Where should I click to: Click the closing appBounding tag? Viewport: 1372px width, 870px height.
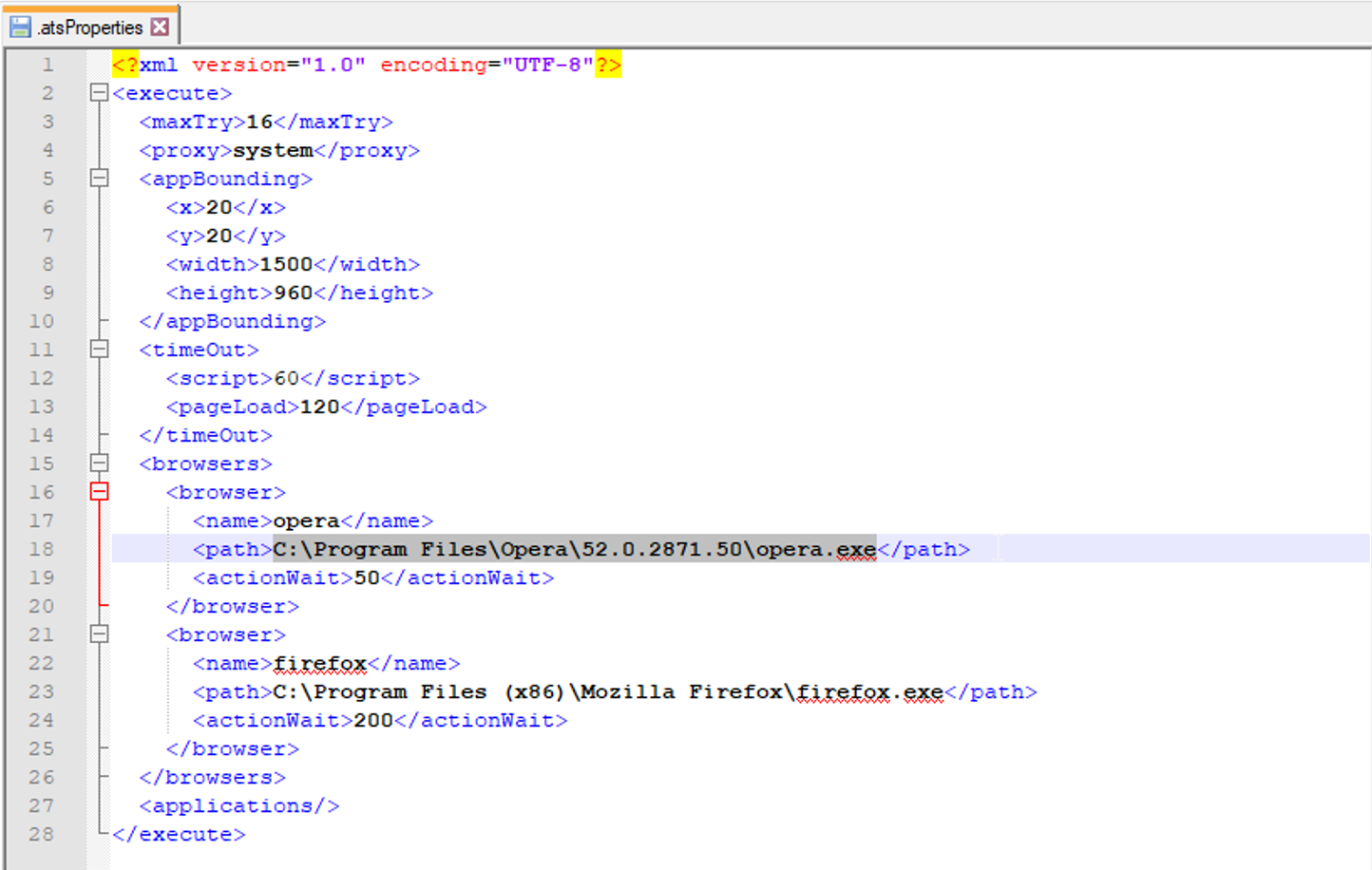click(x=233, y=321)
